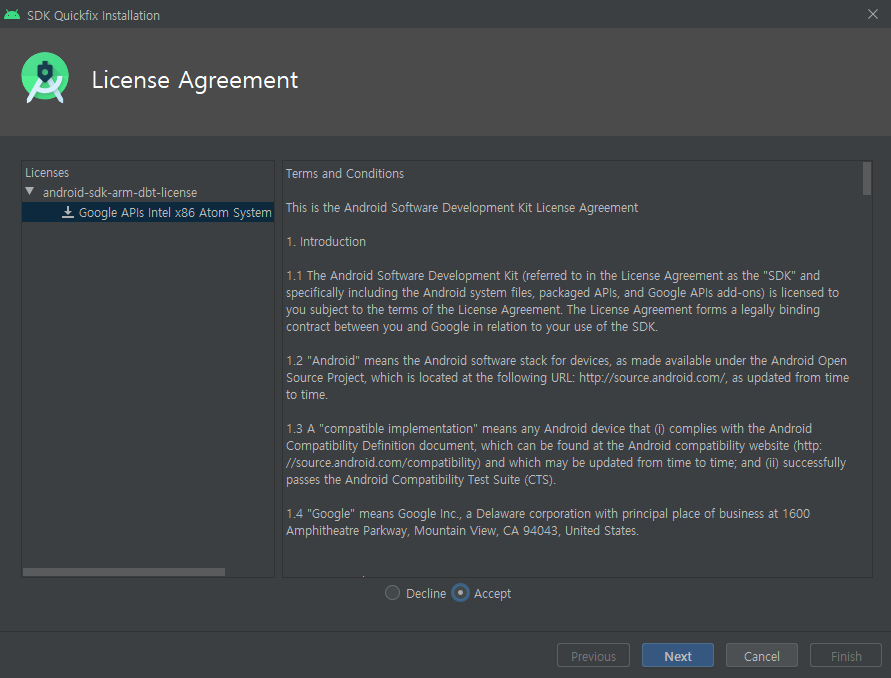Click the '1. Introduction' section heading
Viewport: 891px width, 678px height.
tap(326, 242)
